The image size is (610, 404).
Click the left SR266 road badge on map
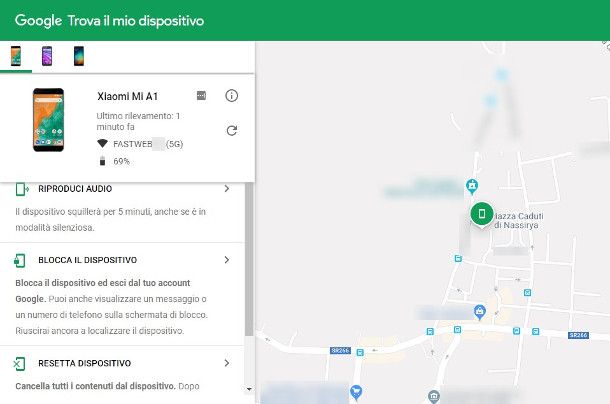340,351
